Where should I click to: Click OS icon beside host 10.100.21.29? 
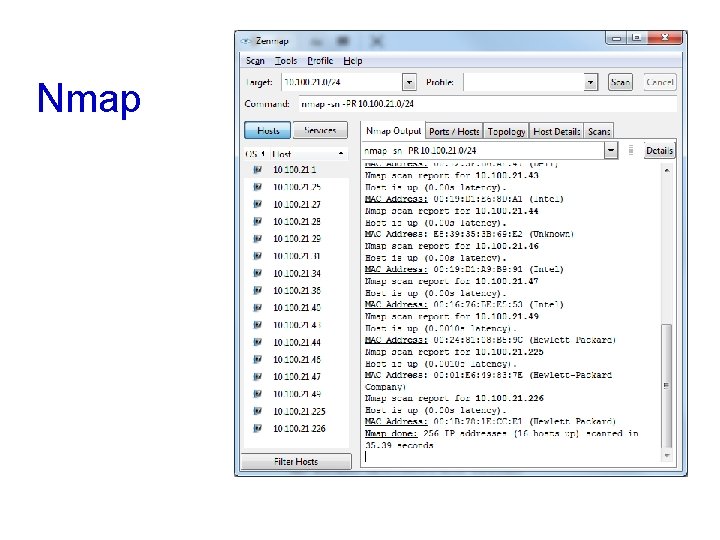click(258, 238)
